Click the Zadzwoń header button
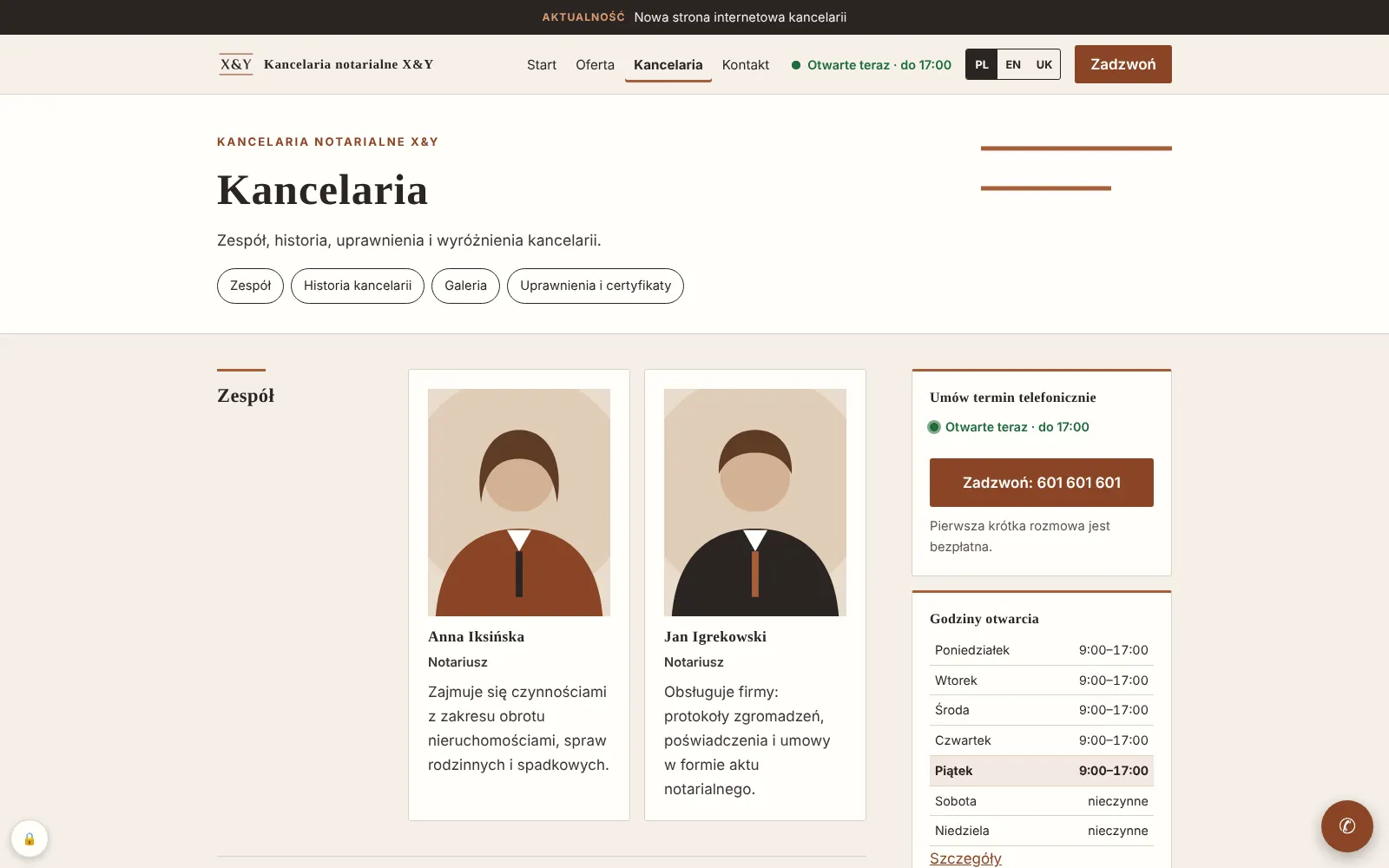 click(x=1123, y=64)
